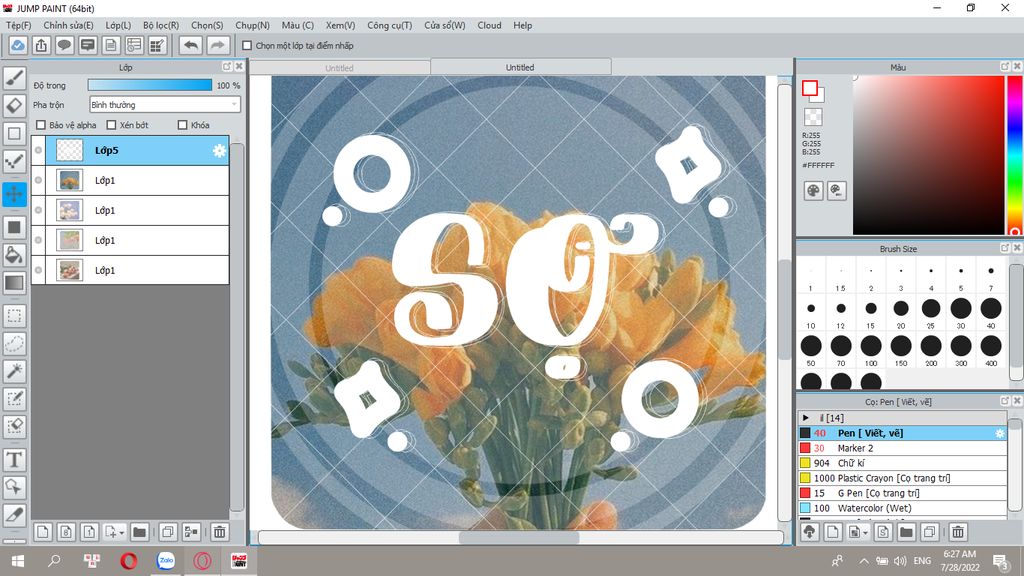
Task: Check the 'Khóa' lock checkbox
Action: [182, 125]
